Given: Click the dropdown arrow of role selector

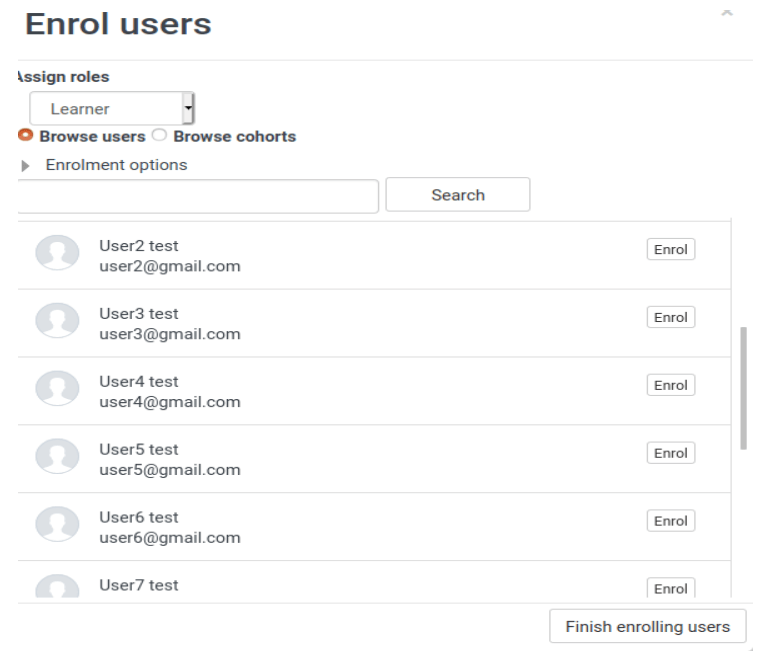Looking at the screenshot, I should tap(188, 108).
